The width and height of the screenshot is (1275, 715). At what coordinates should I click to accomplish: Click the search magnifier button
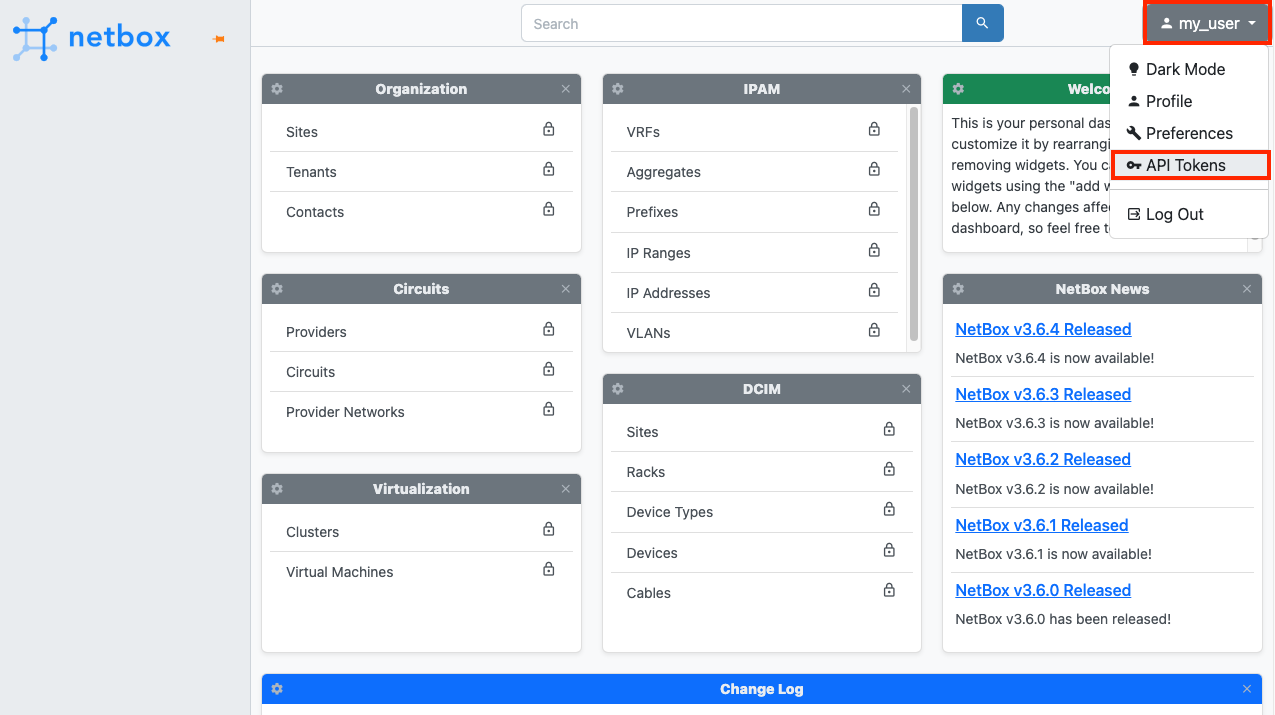(x=982, y=23)
